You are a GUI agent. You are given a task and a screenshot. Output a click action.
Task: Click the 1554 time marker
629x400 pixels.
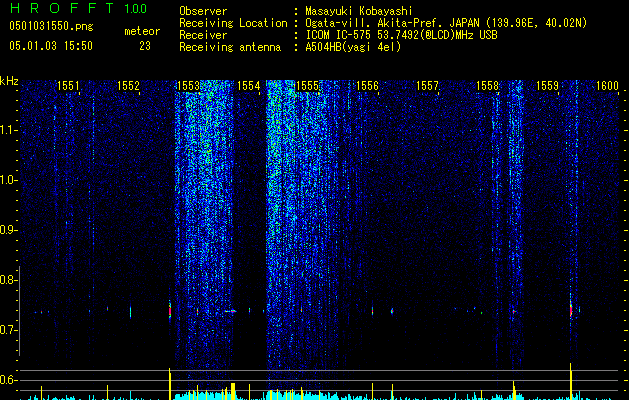tap(248, 86)
